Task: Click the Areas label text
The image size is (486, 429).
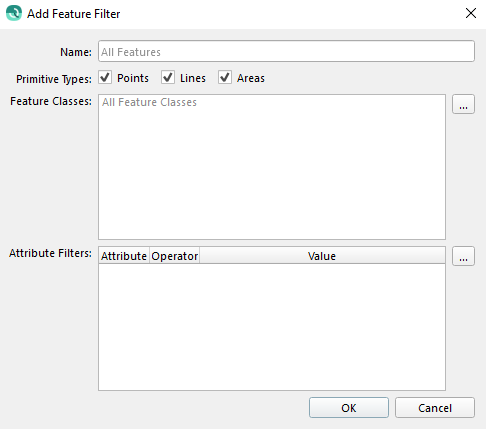Action: (251, 78)
